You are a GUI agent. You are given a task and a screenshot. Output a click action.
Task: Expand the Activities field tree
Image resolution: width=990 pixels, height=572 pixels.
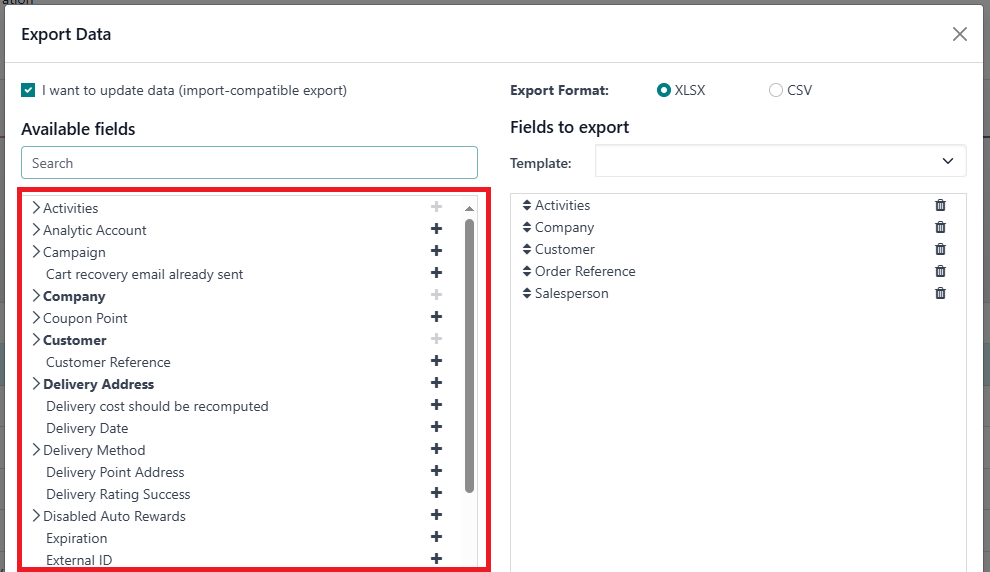36,208
